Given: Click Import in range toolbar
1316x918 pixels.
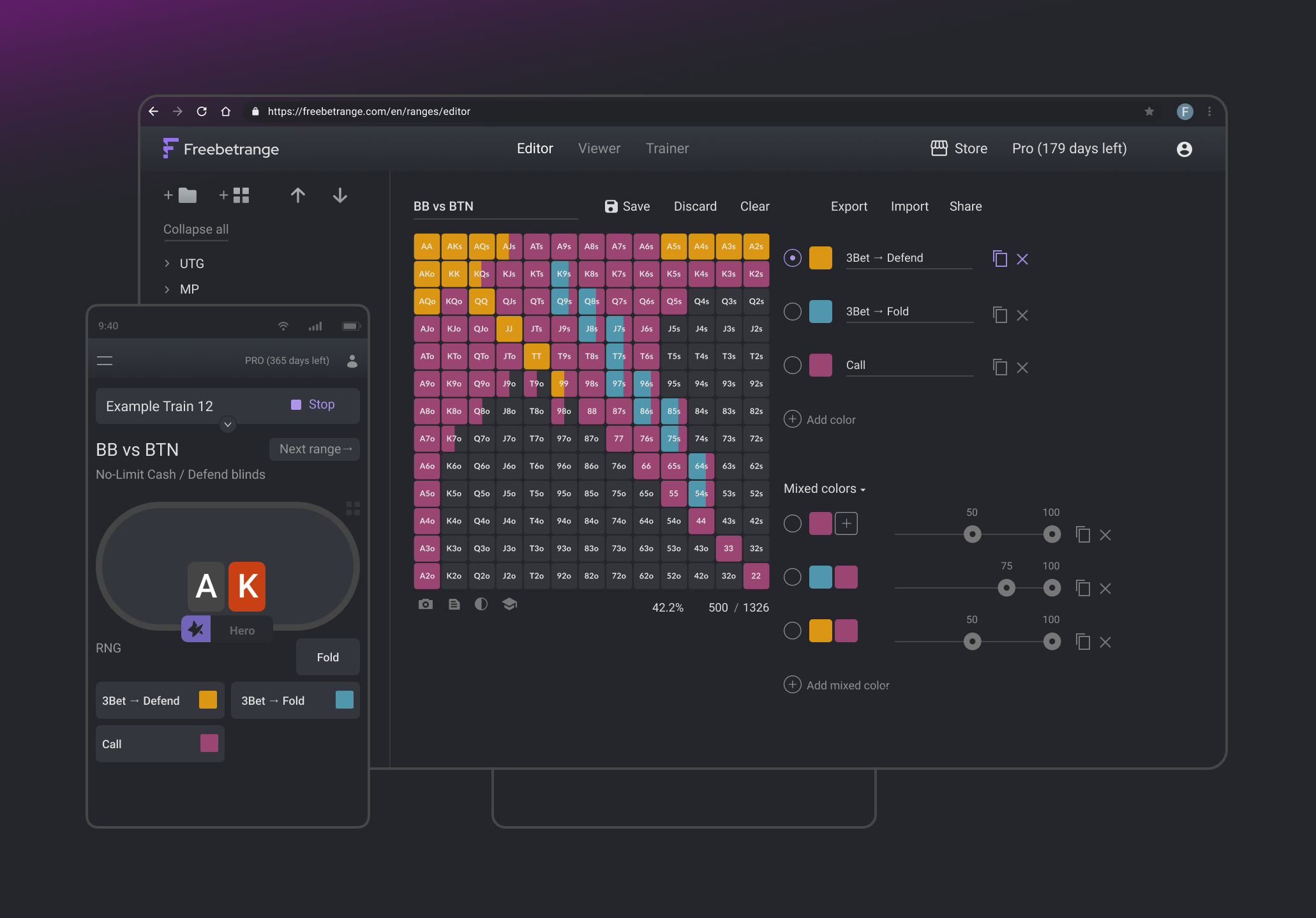Looking at the screenshot, I should pyautogui.click(x=909, y=206).
